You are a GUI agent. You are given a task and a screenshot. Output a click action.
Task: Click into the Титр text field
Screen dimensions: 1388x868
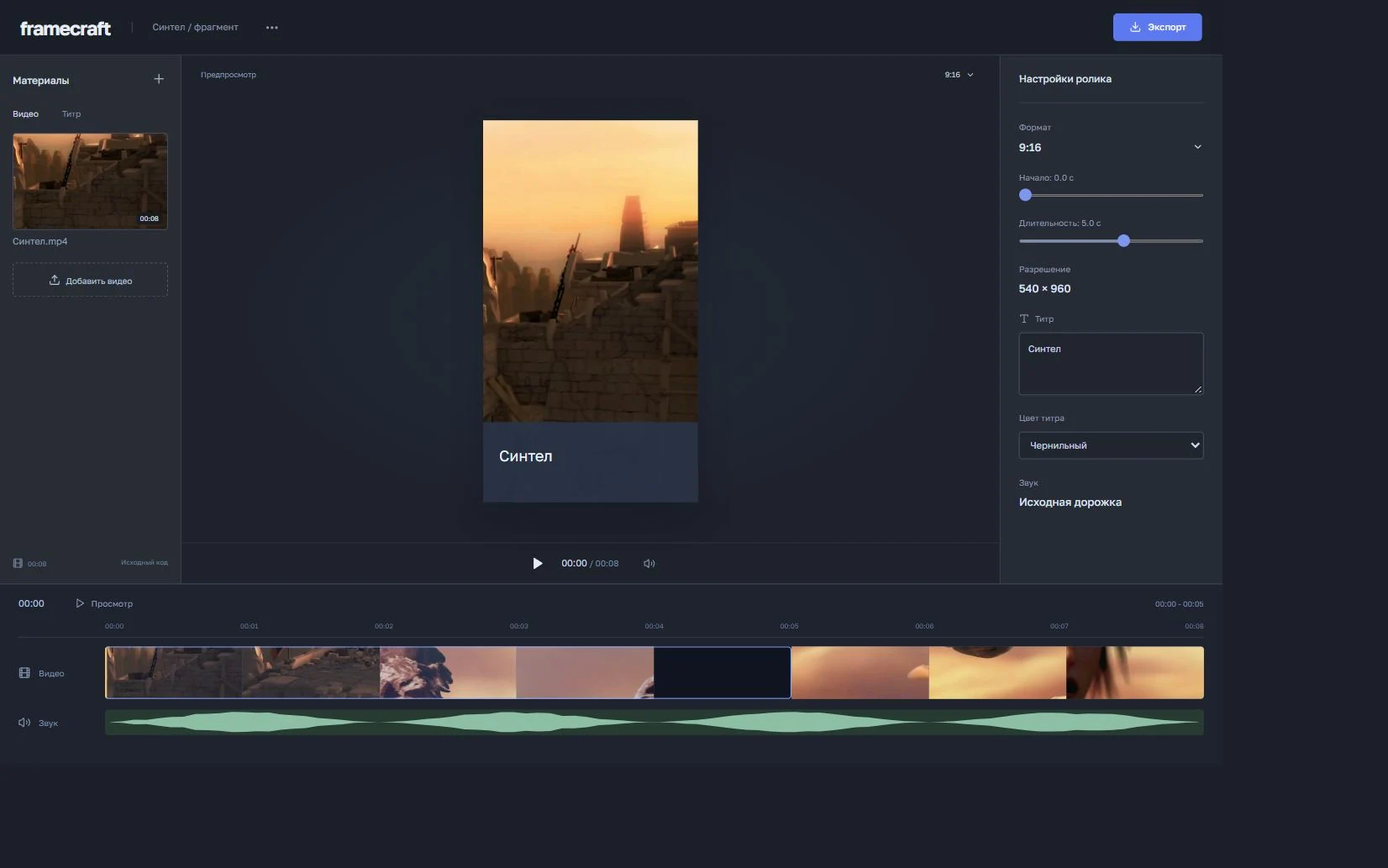1111,364
